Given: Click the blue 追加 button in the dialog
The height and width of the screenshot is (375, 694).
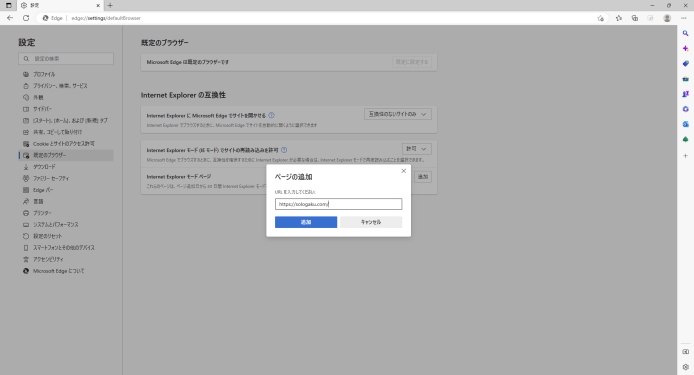Looking at the screenshot, I should point(306,222).
